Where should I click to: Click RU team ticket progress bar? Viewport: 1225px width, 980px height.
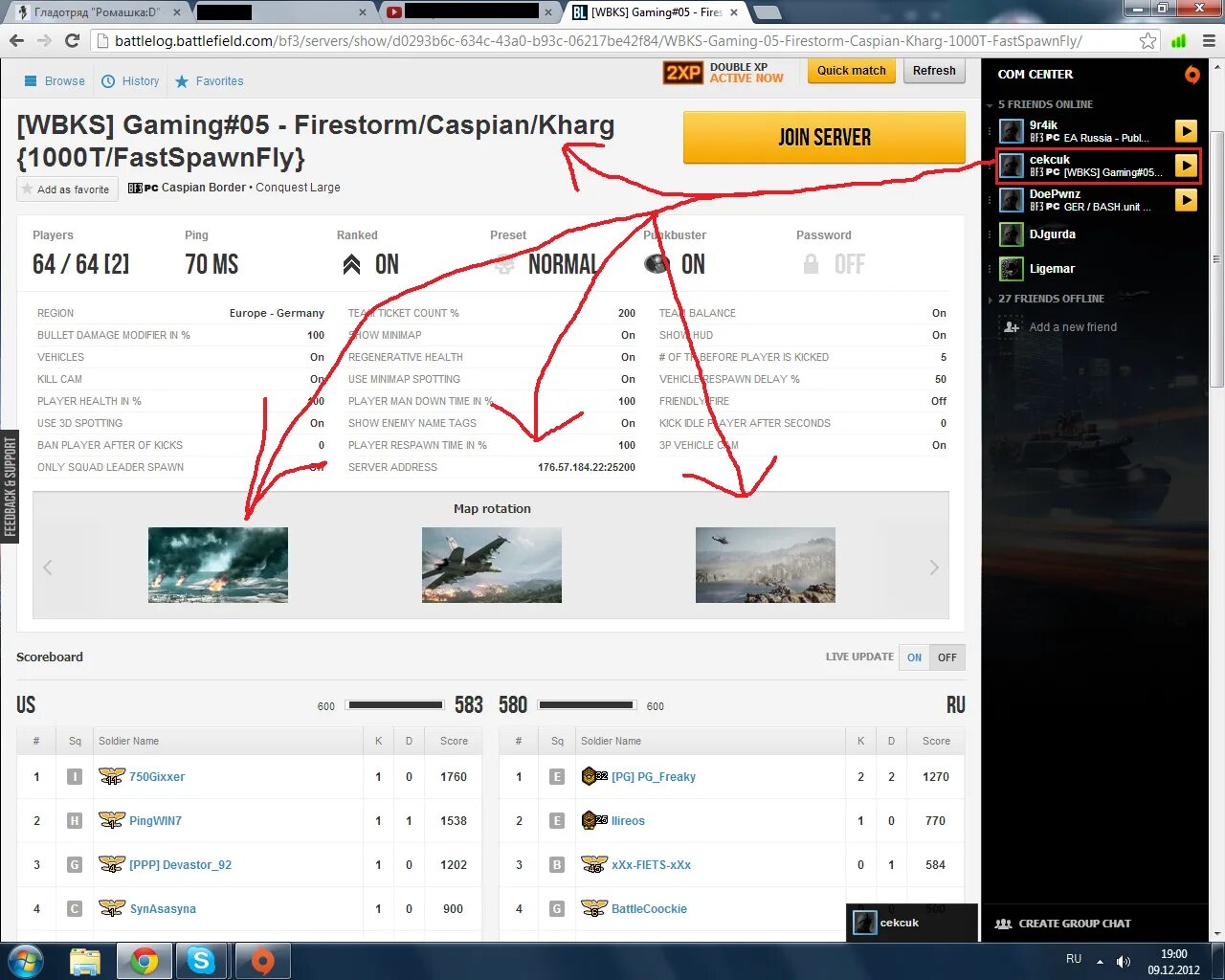[x=587, y=705]
